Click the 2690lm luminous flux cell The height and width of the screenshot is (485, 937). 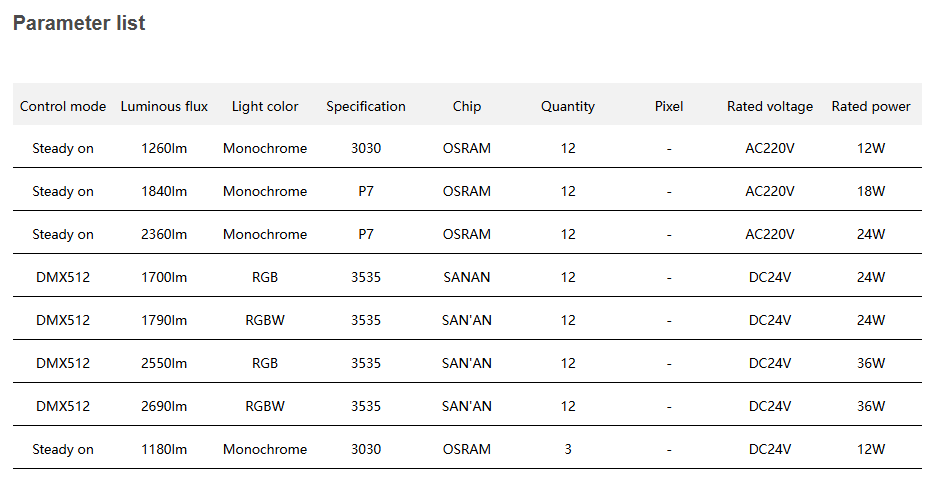(164, 406)
